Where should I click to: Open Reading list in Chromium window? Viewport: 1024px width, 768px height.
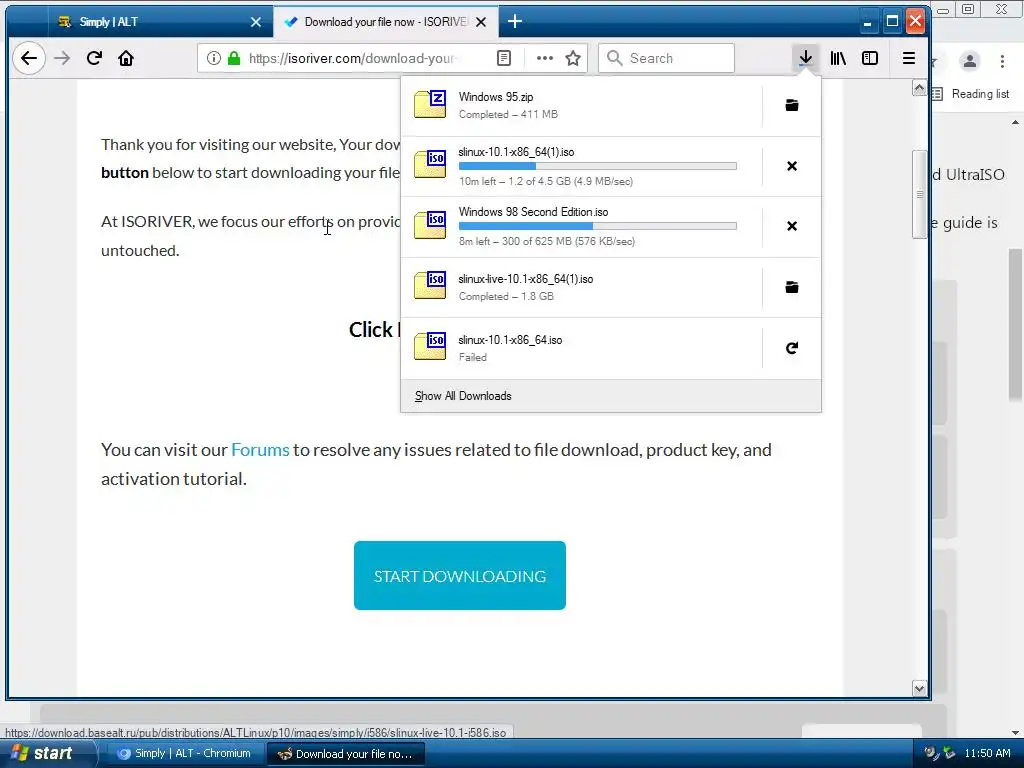click(972, 94)
